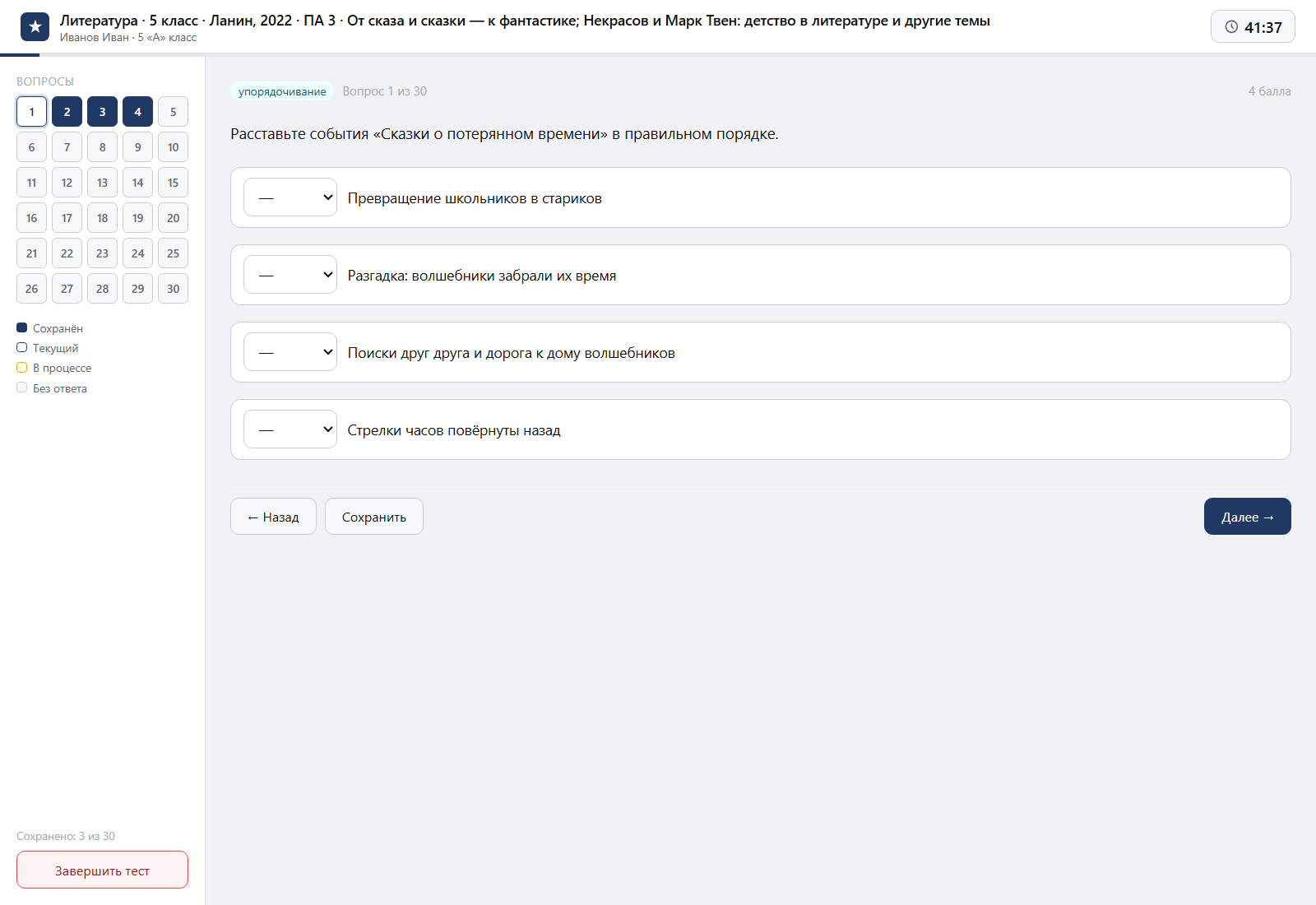Image resolution: width=1316 pixels, height=905 pixels.
Task: Open question 6 in the navigator
Action: tap(31, 147)
